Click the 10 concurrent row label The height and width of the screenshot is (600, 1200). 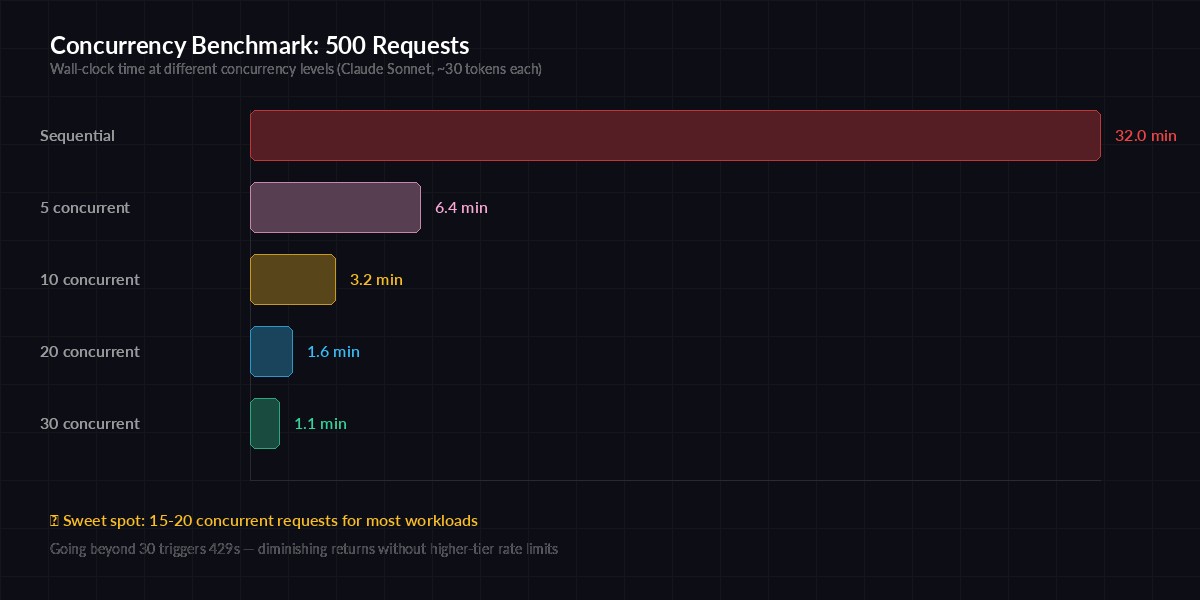pyautogui.click(x=89, y=279)
